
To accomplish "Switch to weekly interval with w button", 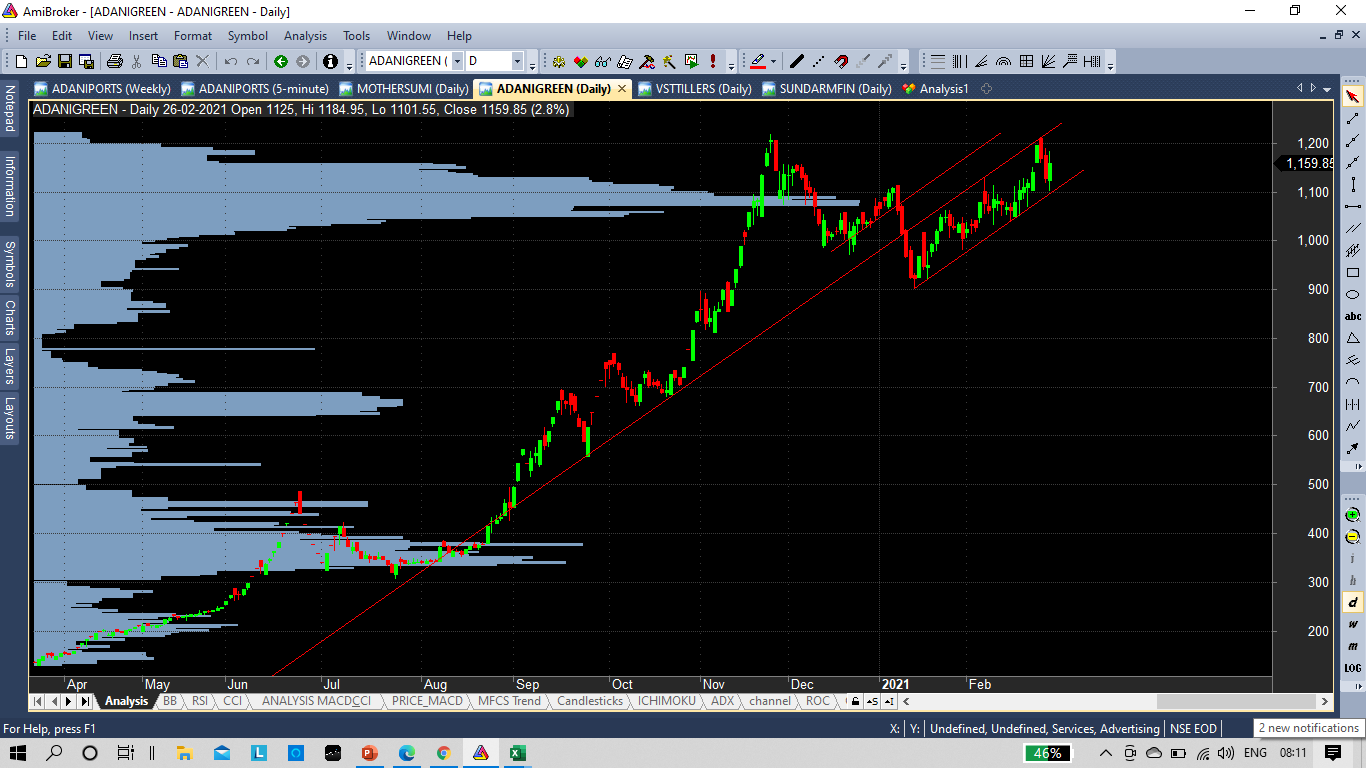I will (1353, 624).
